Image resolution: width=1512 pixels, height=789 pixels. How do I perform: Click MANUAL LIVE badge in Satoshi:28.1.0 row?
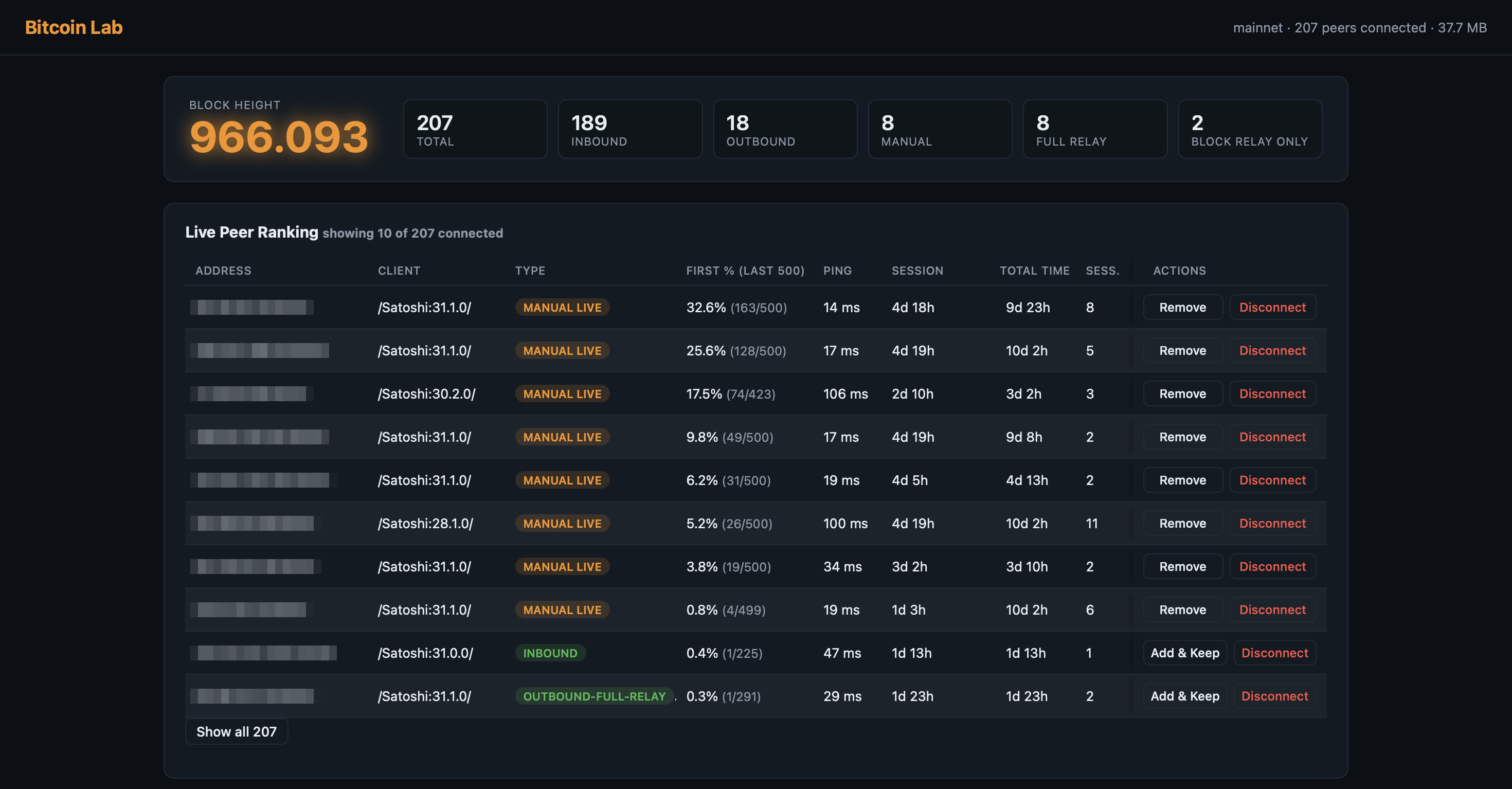(562, 523)
